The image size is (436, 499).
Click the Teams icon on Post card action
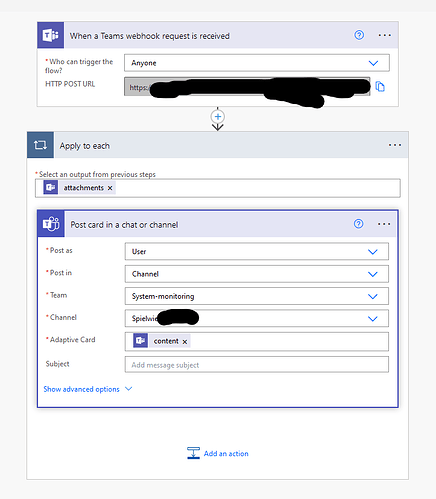click(x=51, y=224)
